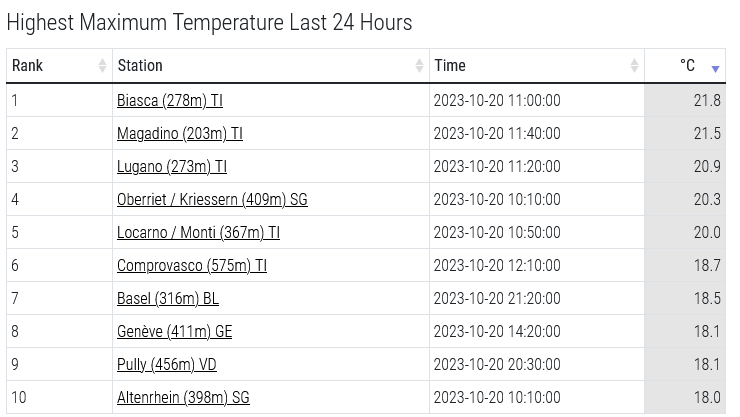Toggle °C descending sort arrow
This screenshot has width=740, height=417.
tap(715, 69)
